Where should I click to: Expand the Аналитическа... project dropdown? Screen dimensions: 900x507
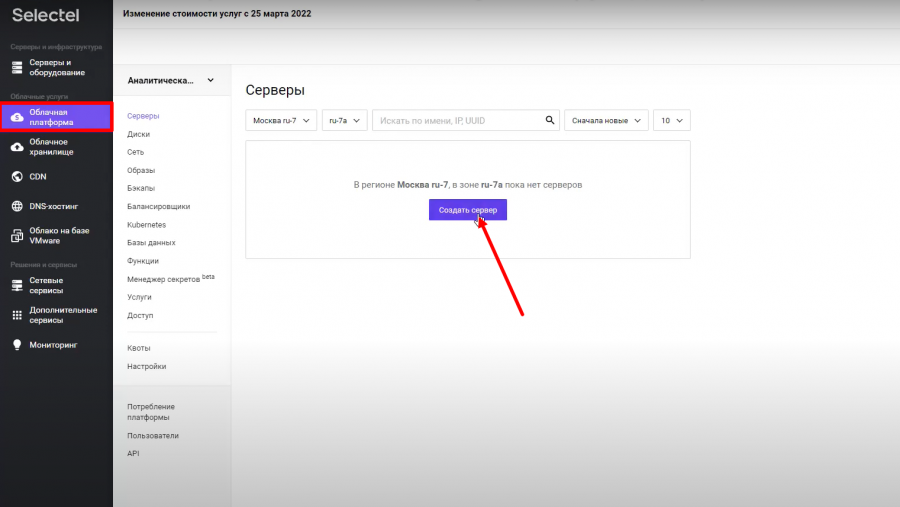point(171,80)
